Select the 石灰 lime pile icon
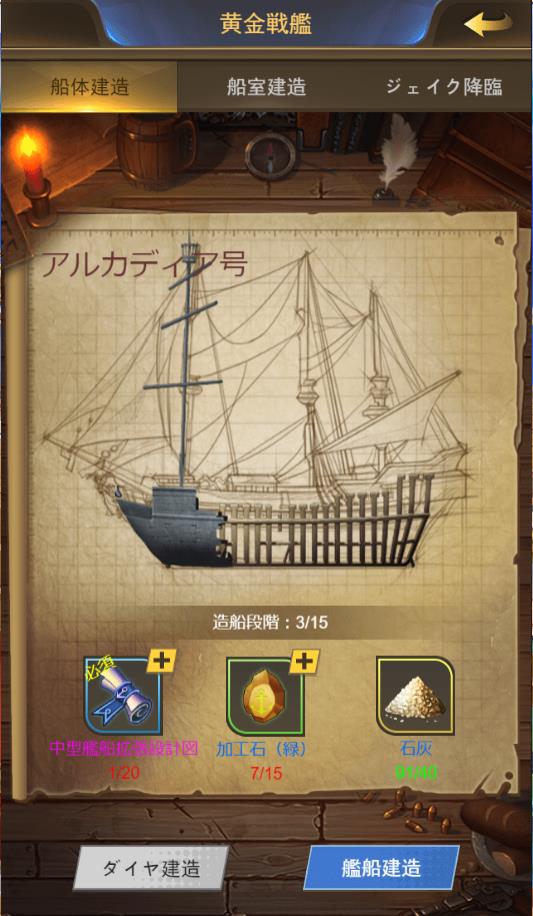Screen dimensions: 533x916 pyautogui.click(x=415, y=695)
